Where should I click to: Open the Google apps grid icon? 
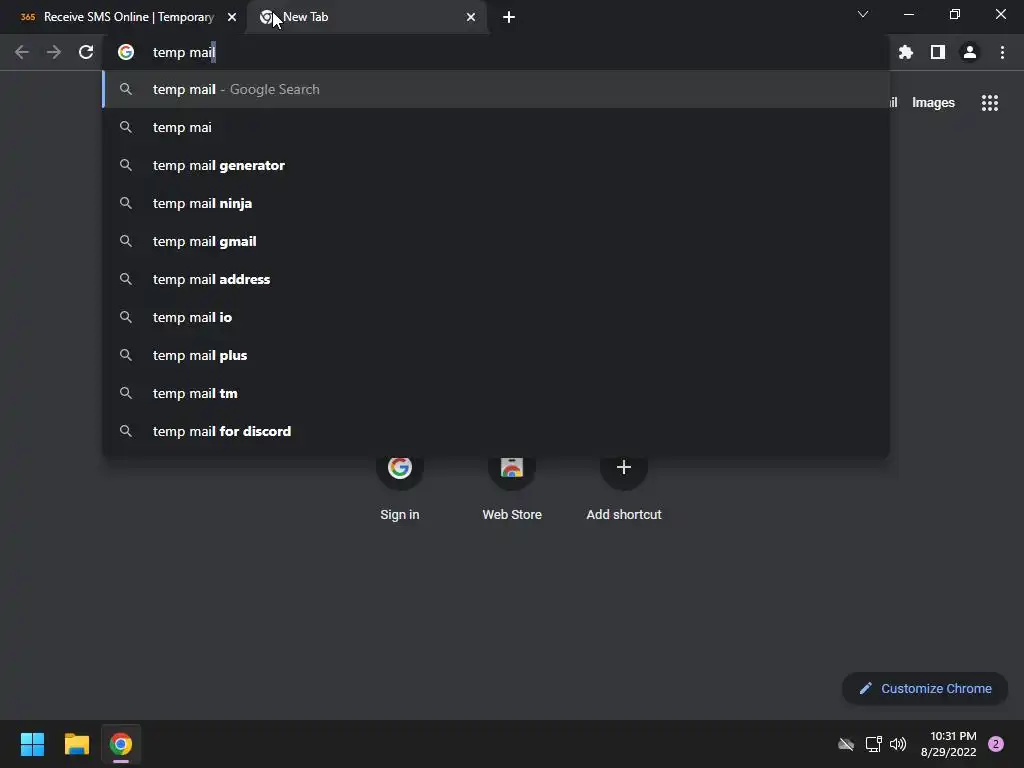(989, 103)
